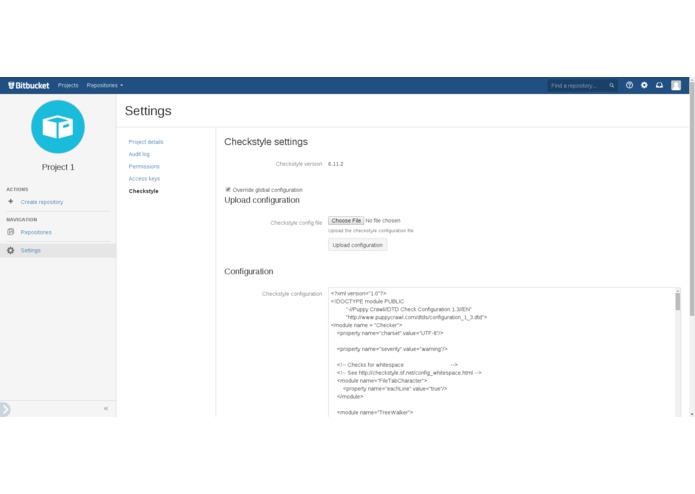Screen dimensions: 695x494
Task: Click the search magnifier icon
Action: pos(611,86)
